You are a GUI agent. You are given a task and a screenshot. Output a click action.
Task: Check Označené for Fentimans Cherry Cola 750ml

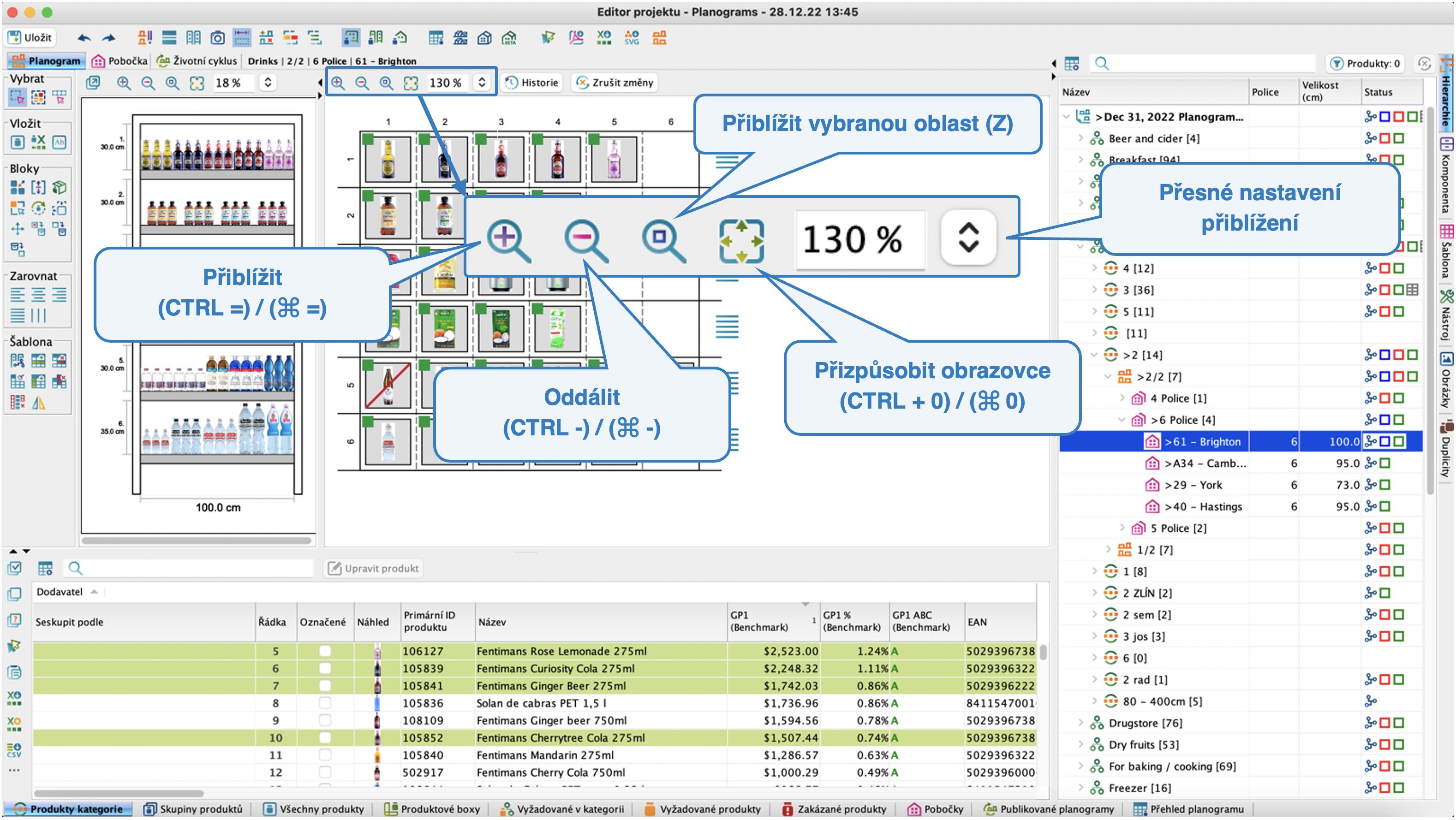(x=325, y=772)
